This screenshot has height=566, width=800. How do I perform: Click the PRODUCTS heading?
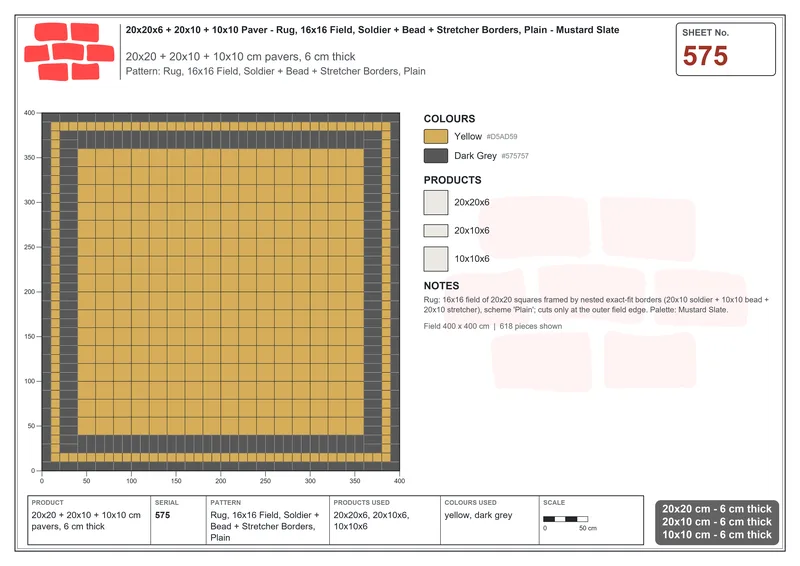click(453, 180)
